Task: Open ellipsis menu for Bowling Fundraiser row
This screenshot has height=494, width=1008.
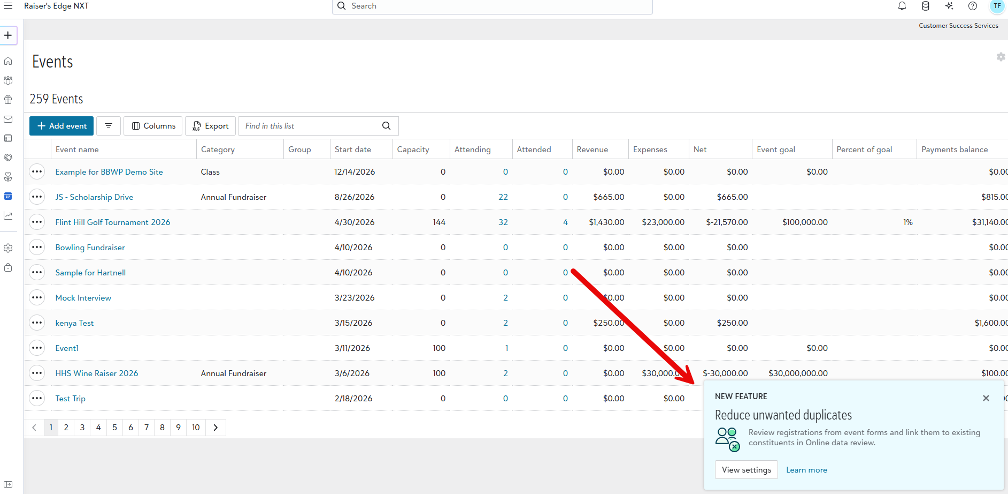Action: [x=37, y=247]
